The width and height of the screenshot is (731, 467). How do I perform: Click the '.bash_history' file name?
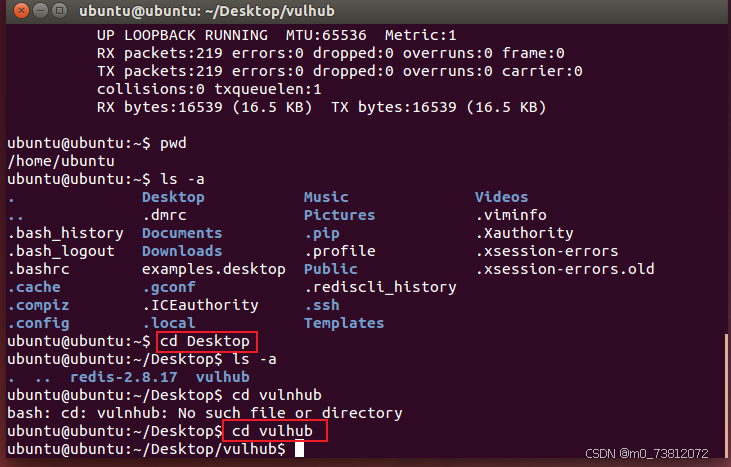pyautogui.click(x=66, y=234)
